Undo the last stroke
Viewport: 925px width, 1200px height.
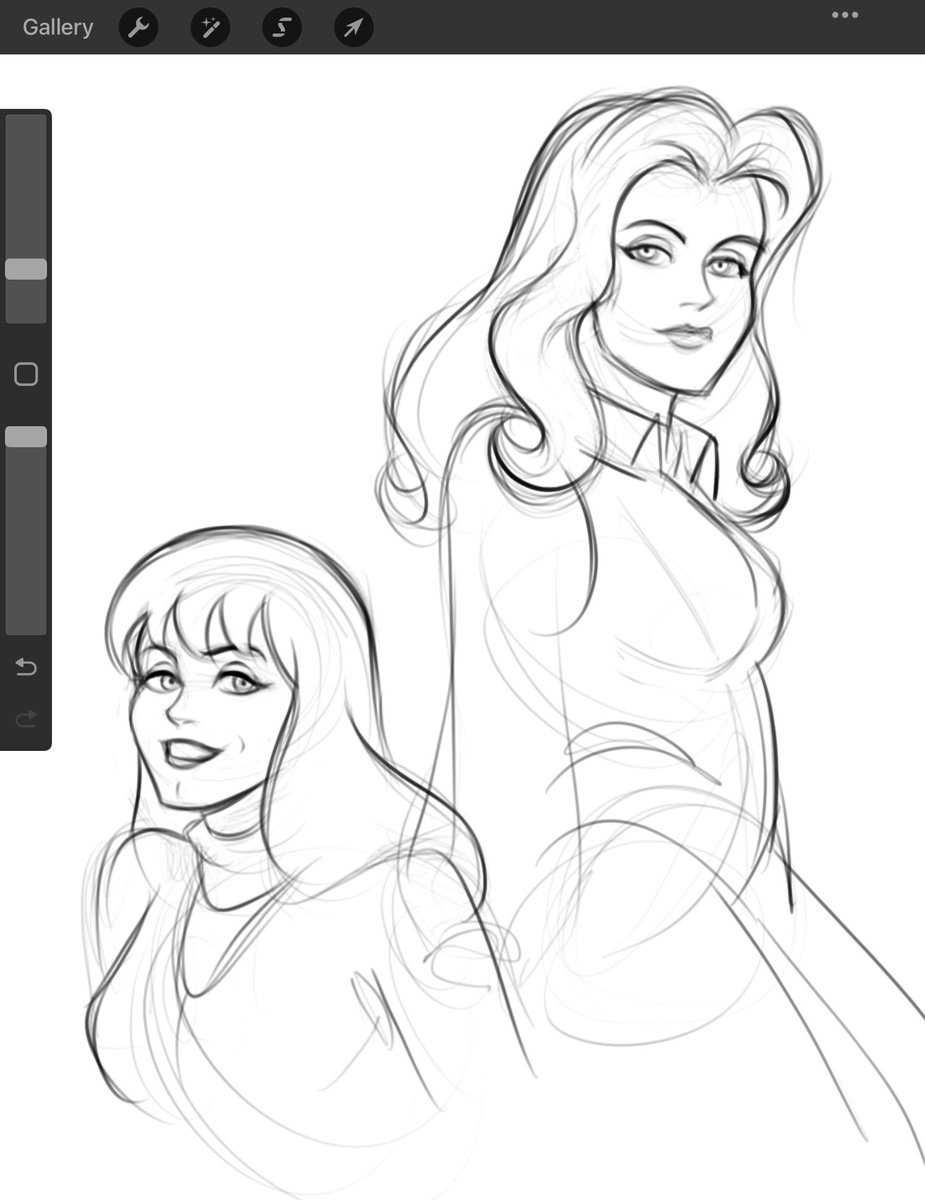26,667
